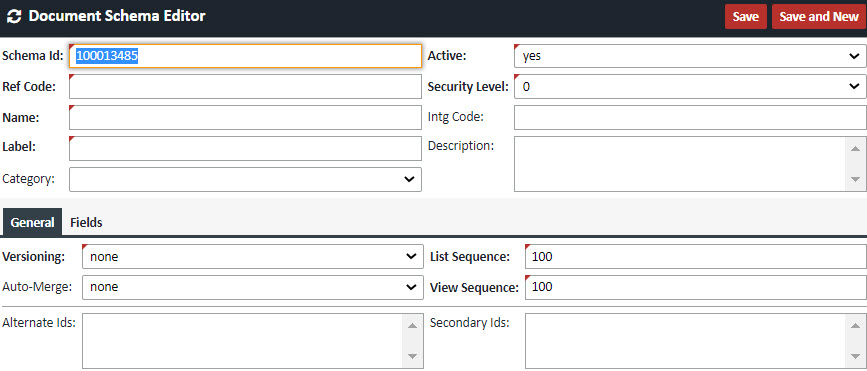Click the Description label
867x371 pixels.
coord(461,145)
